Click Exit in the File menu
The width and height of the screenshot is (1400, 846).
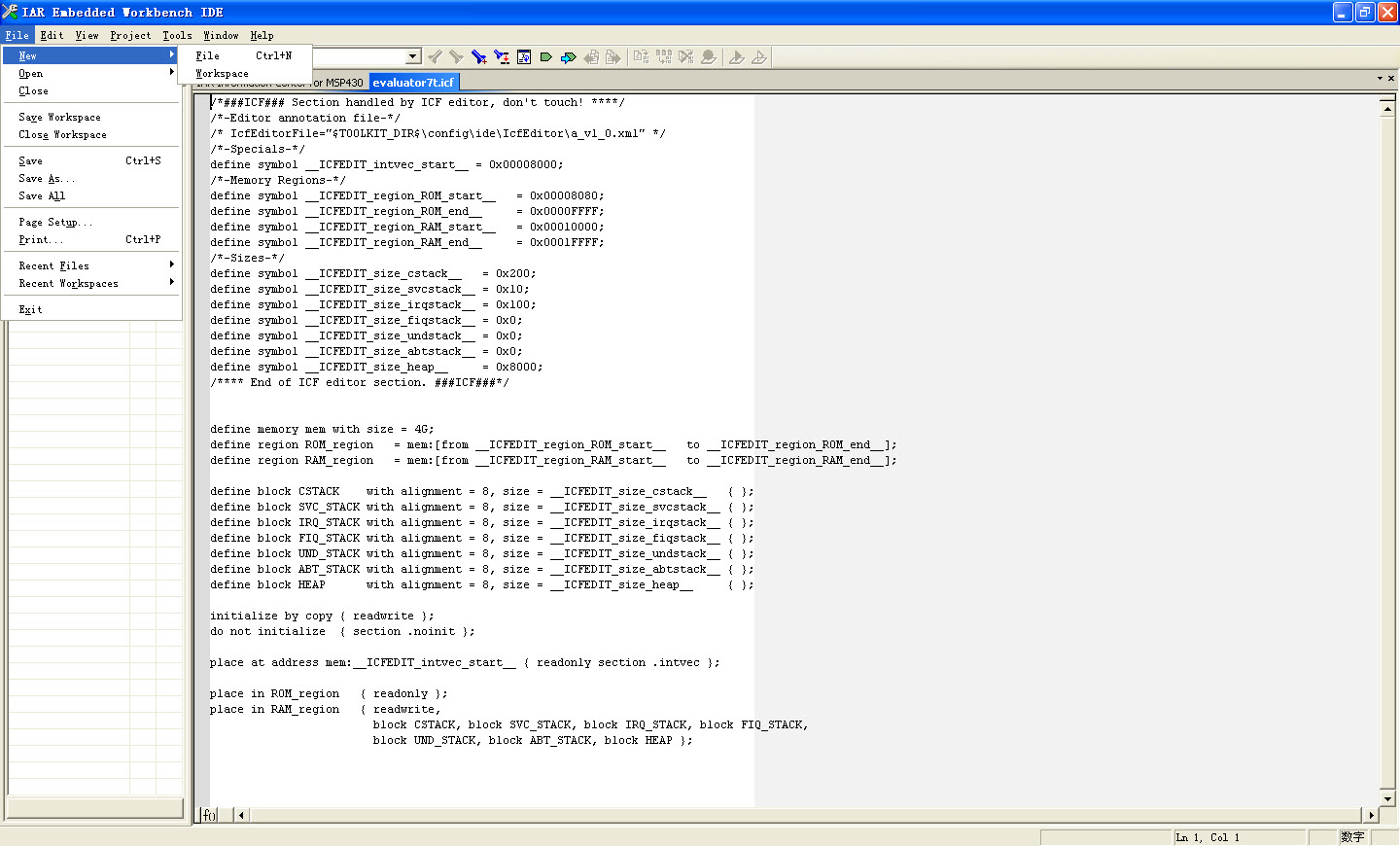point(91,310)
